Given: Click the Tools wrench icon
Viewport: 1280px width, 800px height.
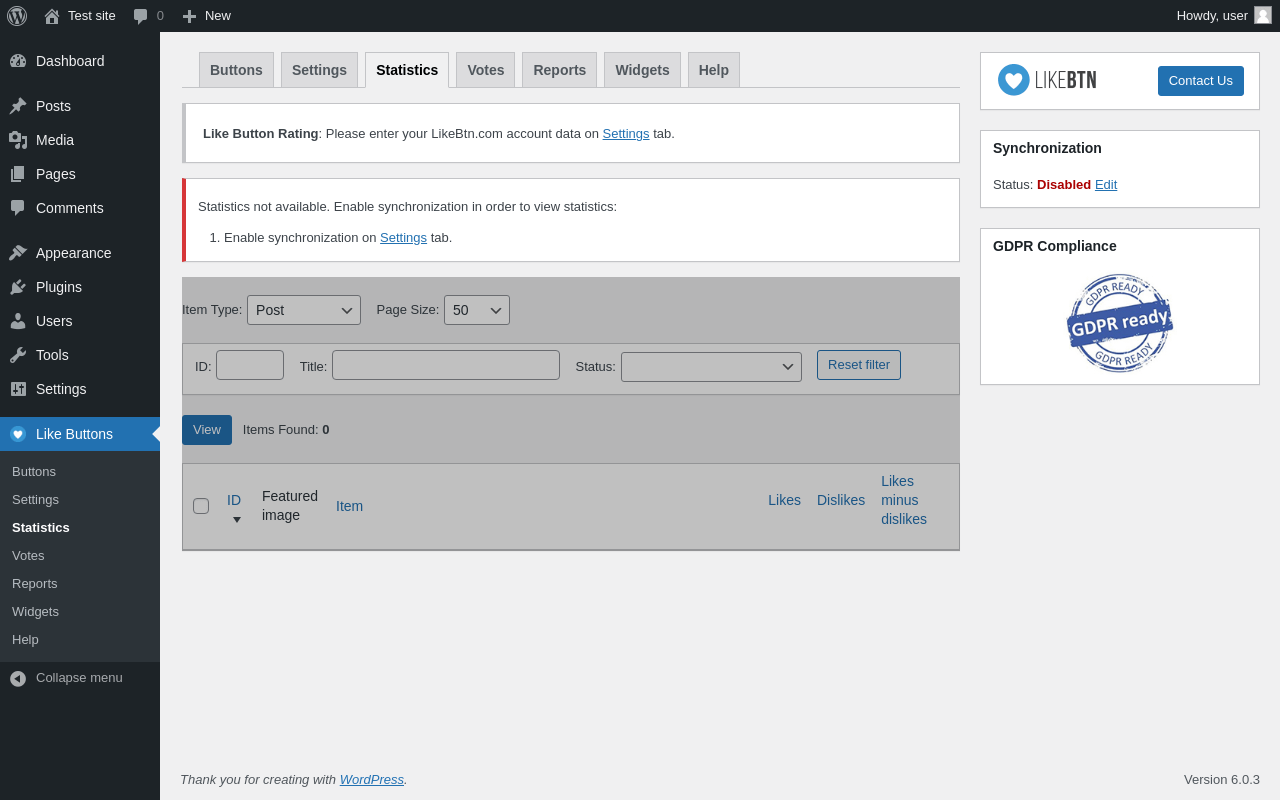Looking at the screenshot, I should pyautogui.click(x=18, y=355).
